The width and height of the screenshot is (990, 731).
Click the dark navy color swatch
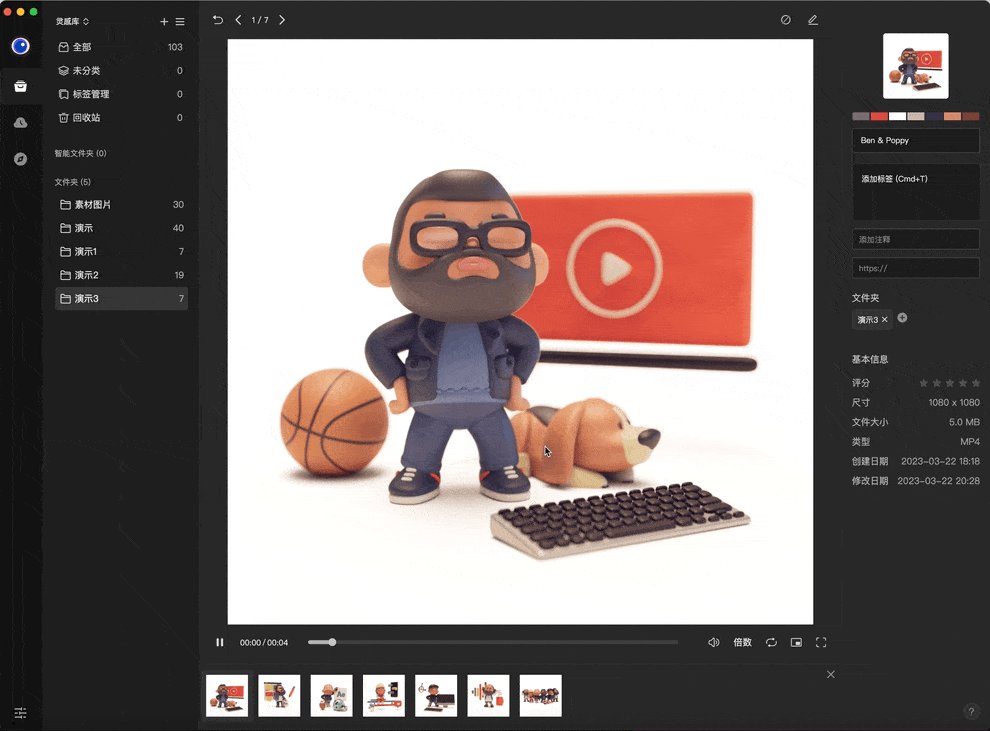click(934, 116)
